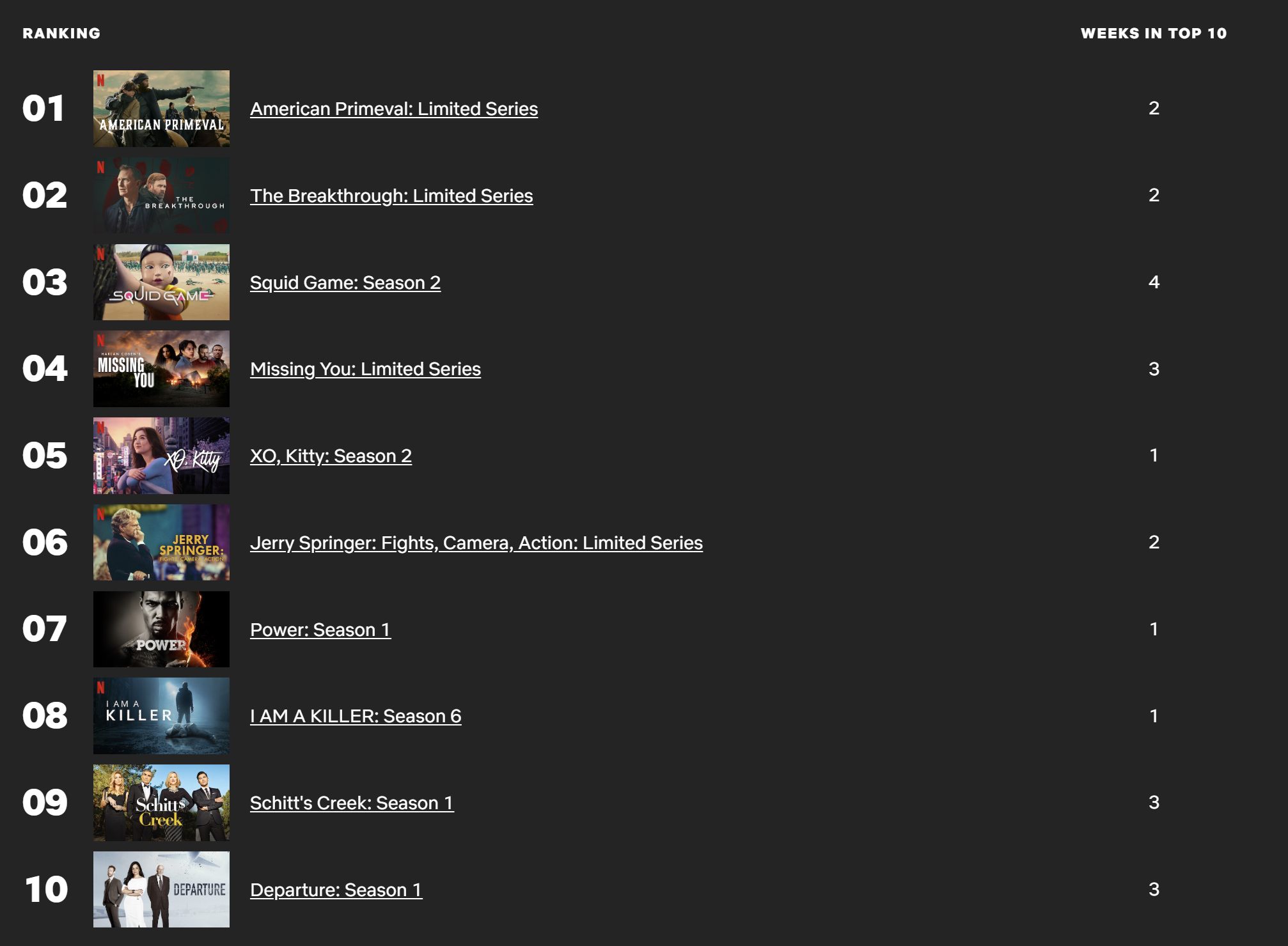Click the Missing You poster image
This screenshot has height=946, width=1288.
pos(161,369)
